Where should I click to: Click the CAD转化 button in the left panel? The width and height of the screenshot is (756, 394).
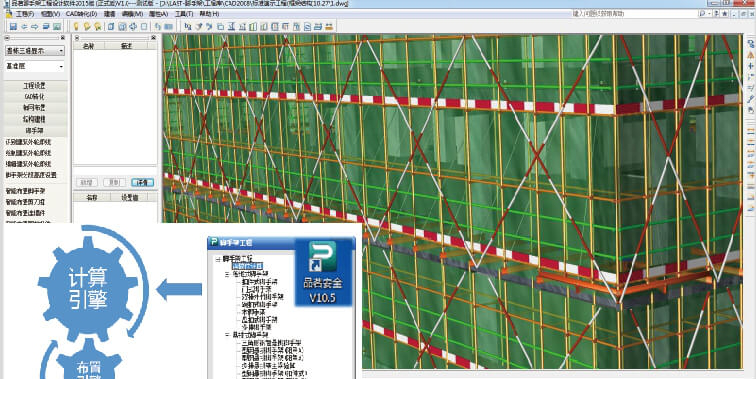pos(35,96)
